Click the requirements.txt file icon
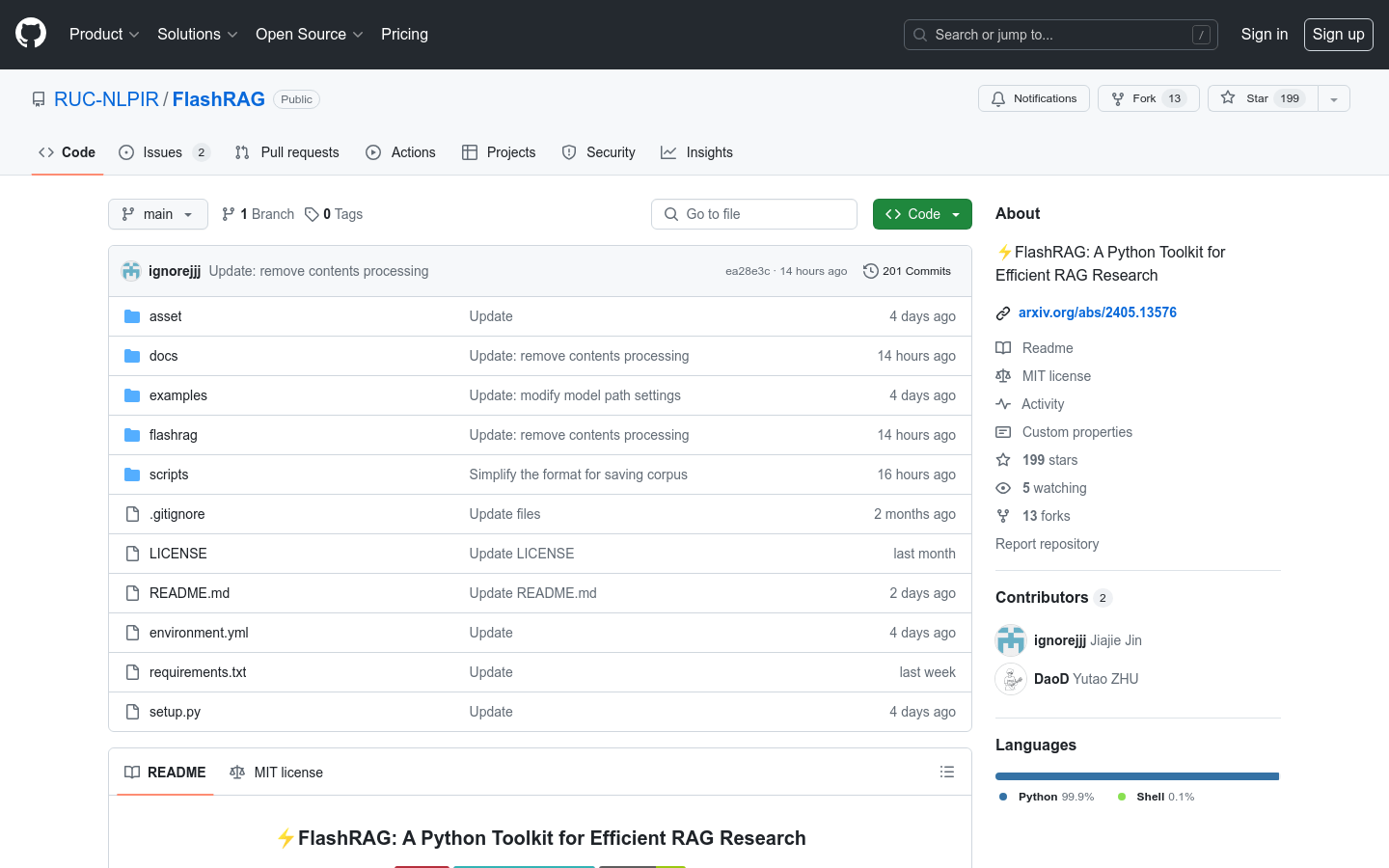 click(132, 672)
